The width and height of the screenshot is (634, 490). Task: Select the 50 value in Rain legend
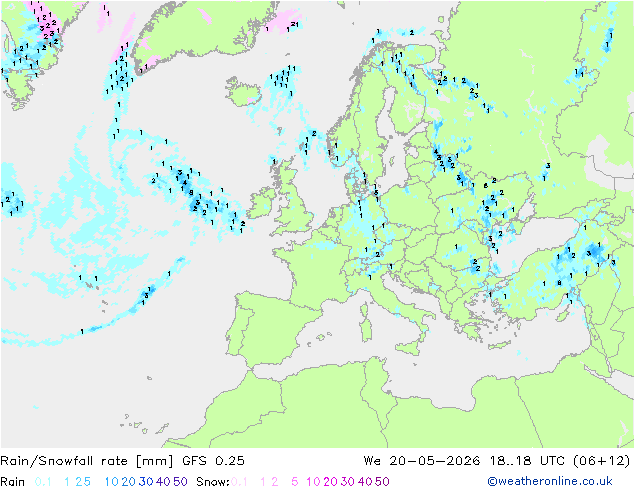(180, 482)
